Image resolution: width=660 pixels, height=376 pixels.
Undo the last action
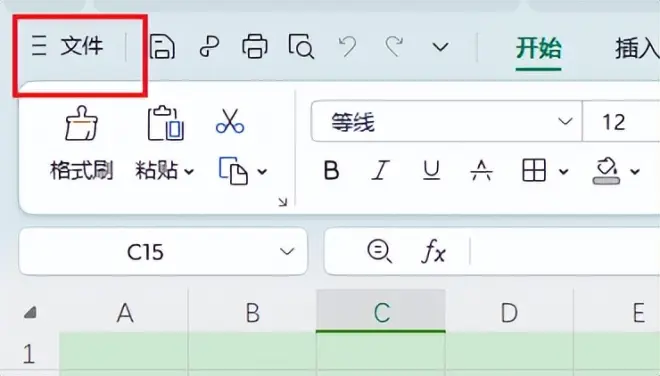click(348, 46)
